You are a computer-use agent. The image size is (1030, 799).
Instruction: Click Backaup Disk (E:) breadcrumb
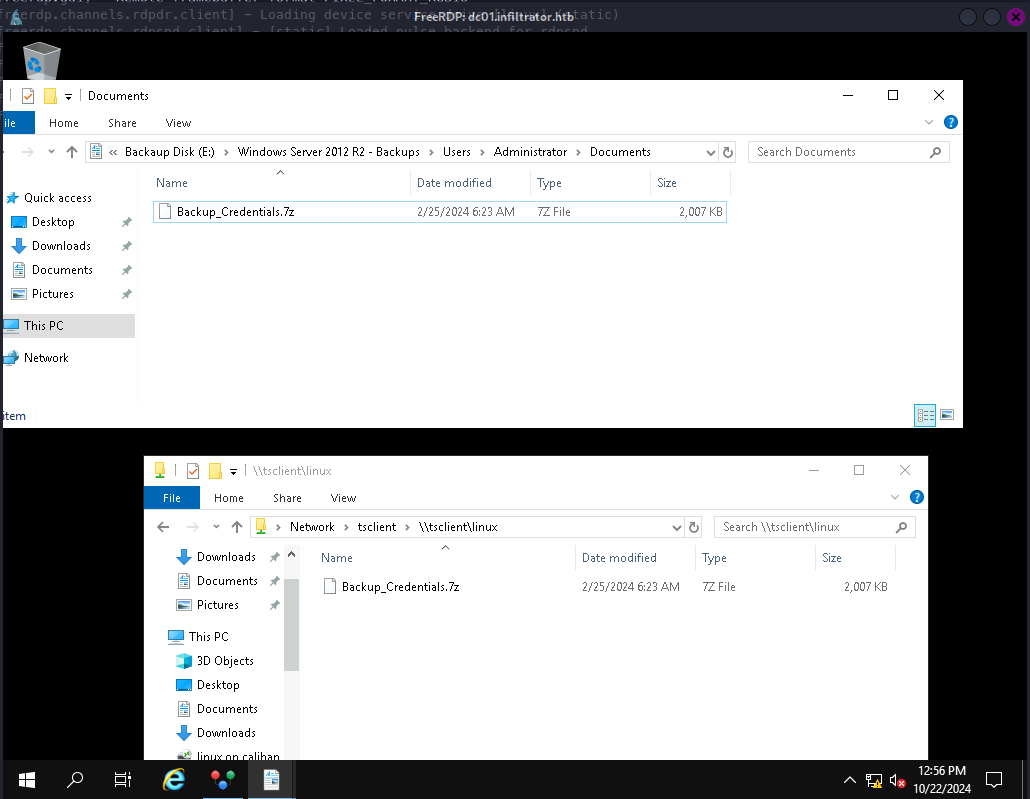[x=169, y=152]
